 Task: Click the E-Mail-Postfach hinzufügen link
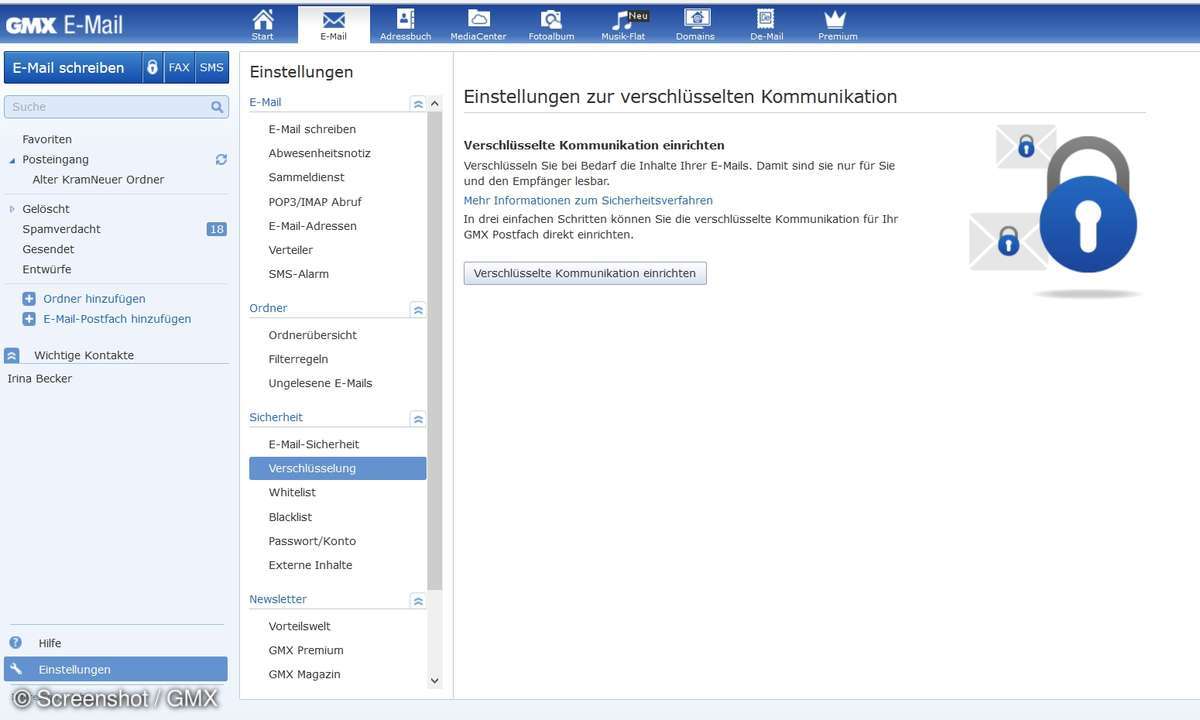tap(117, 319)
